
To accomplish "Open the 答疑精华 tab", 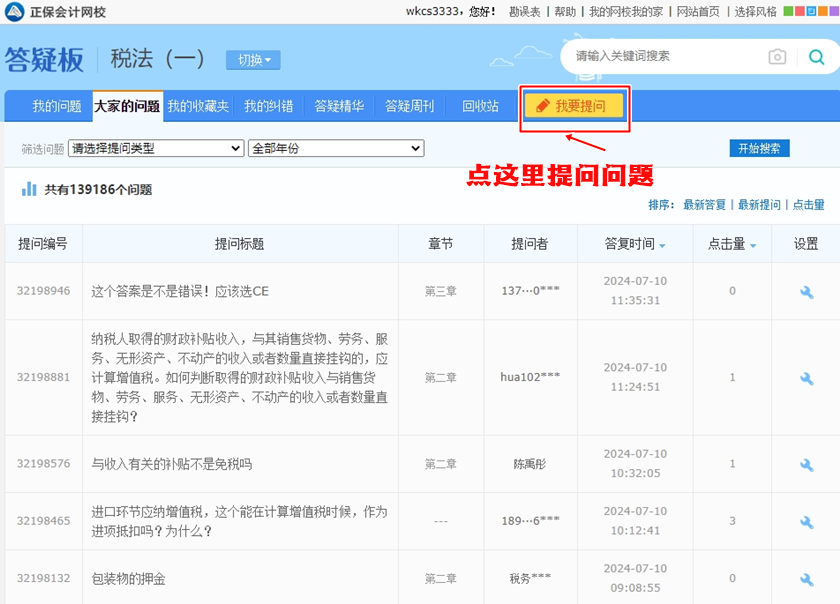I will [x=339, y=106].
